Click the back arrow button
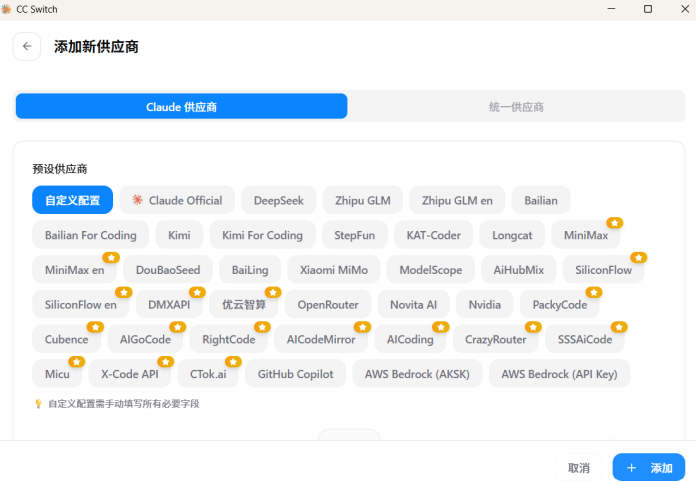Image resolution: width=696 pixels, height=482 pixels. click(27, 46)
